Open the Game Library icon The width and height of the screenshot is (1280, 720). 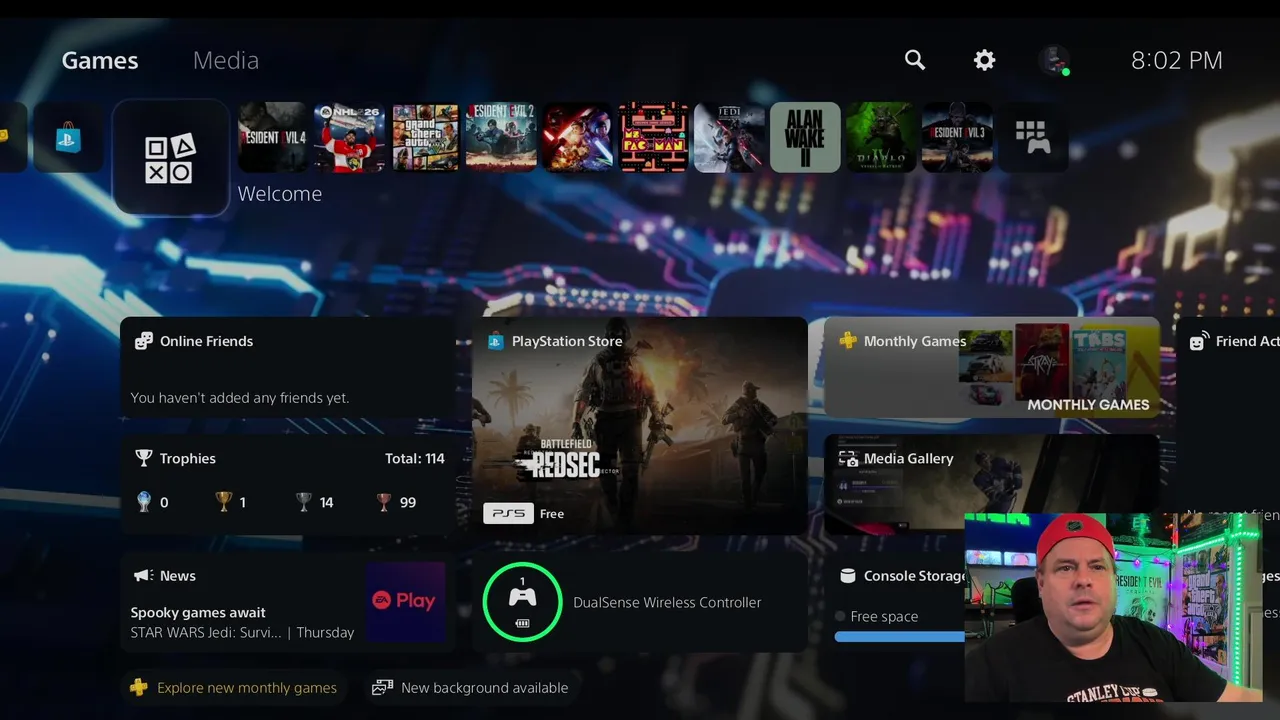[x=1033, y=137]
